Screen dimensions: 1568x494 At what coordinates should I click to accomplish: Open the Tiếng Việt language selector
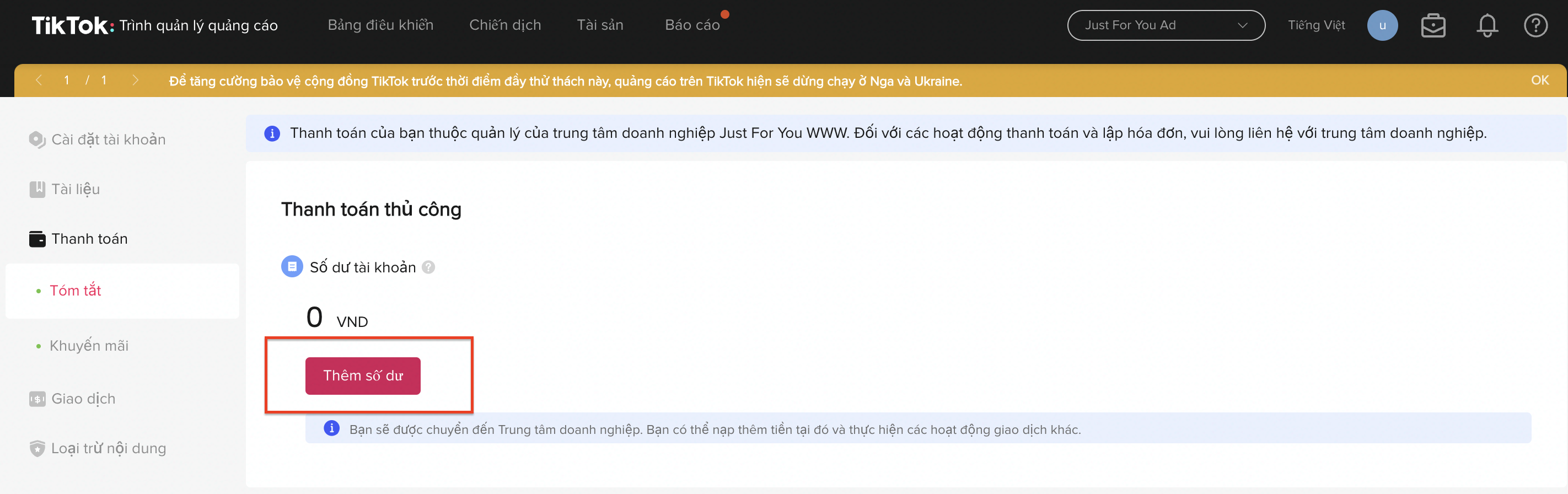(x=1316, y=25)
